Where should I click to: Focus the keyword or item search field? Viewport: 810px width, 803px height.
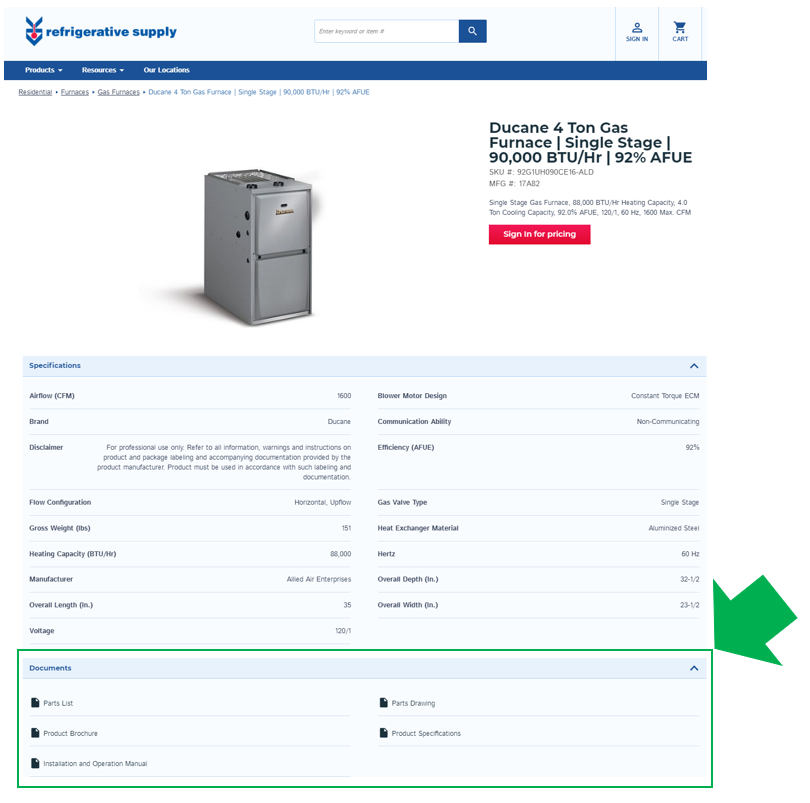pyautogui.click(x=386, y=31)
